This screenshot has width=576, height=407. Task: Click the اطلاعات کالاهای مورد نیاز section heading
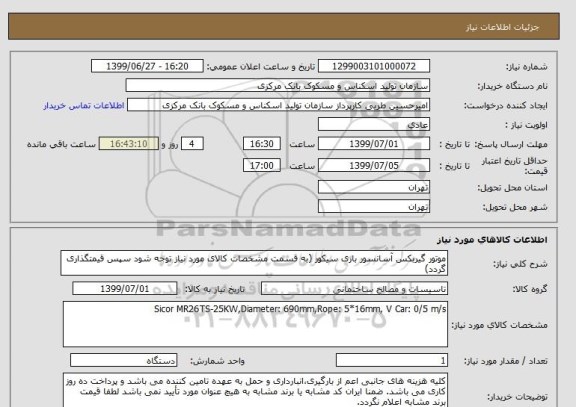click(492, 240)
